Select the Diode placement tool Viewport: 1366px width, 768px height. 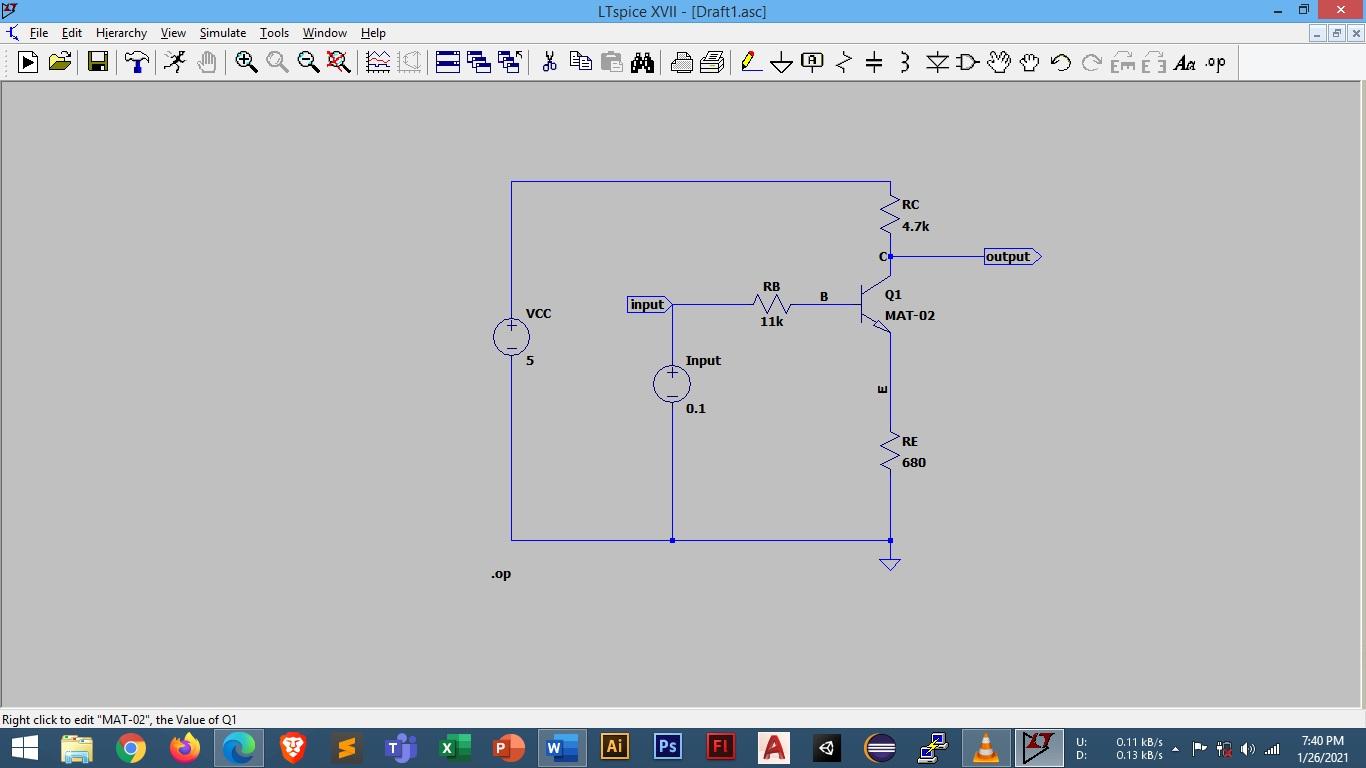click(x=937, y=62)
